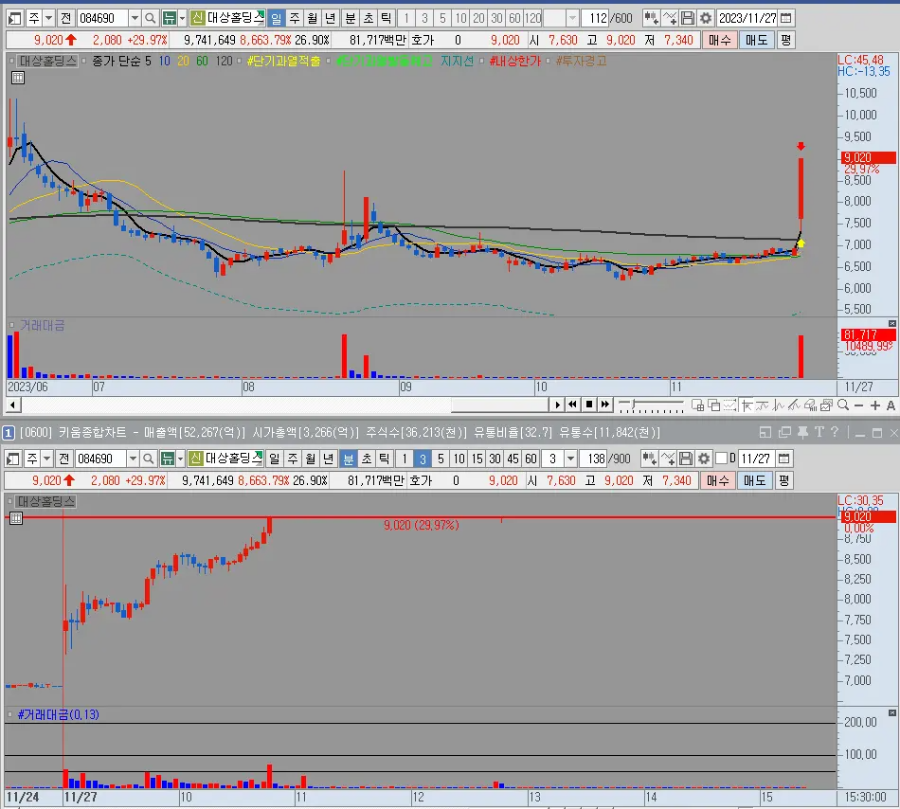Click the save diskette icon in the top chart toolbar
Screen dimensions: 900x809
(x=687, y=18)
